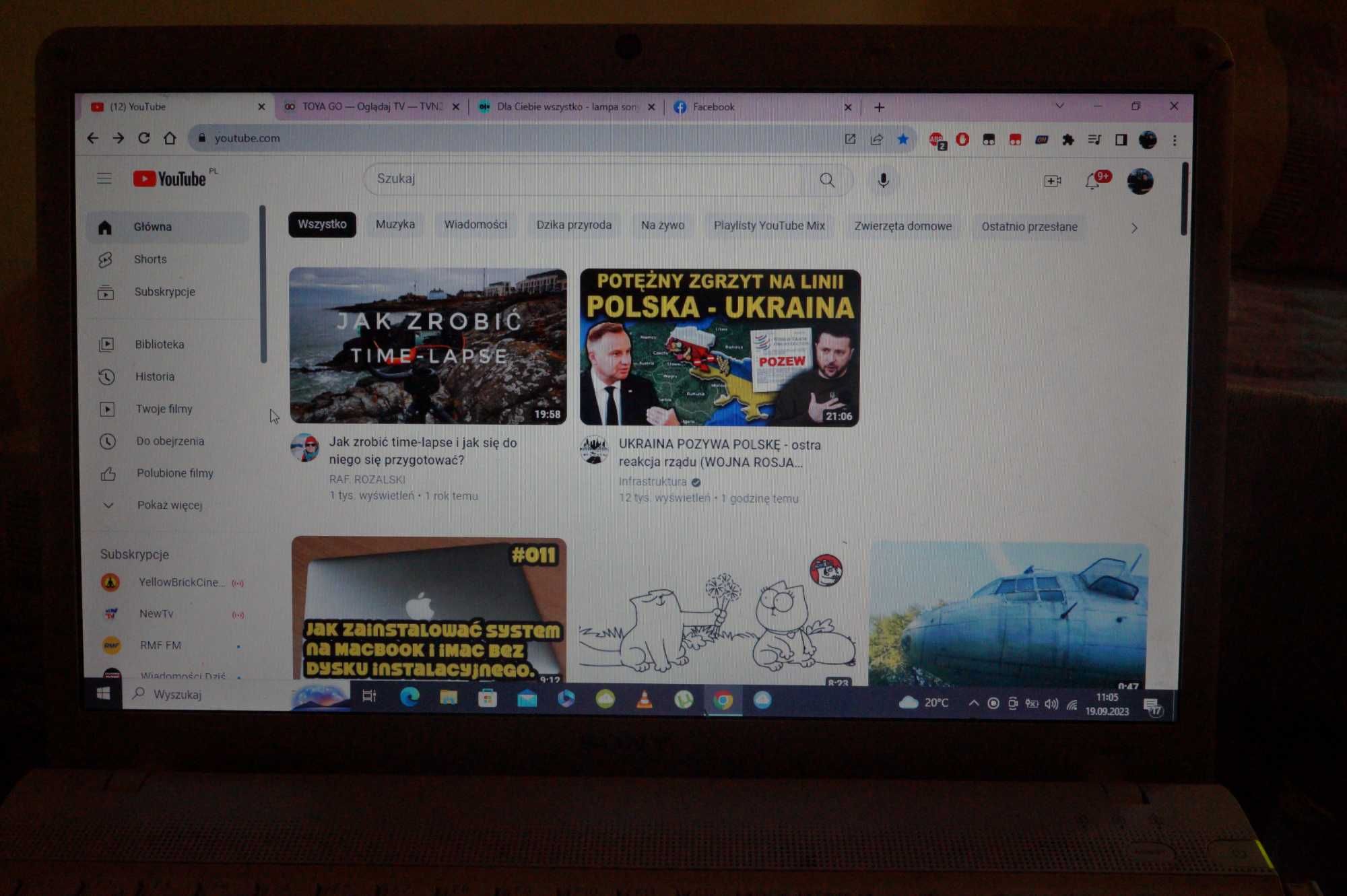Open Chrome three-dot menu
Screen dimensions: 1347x896
[x=1175, y=140]
